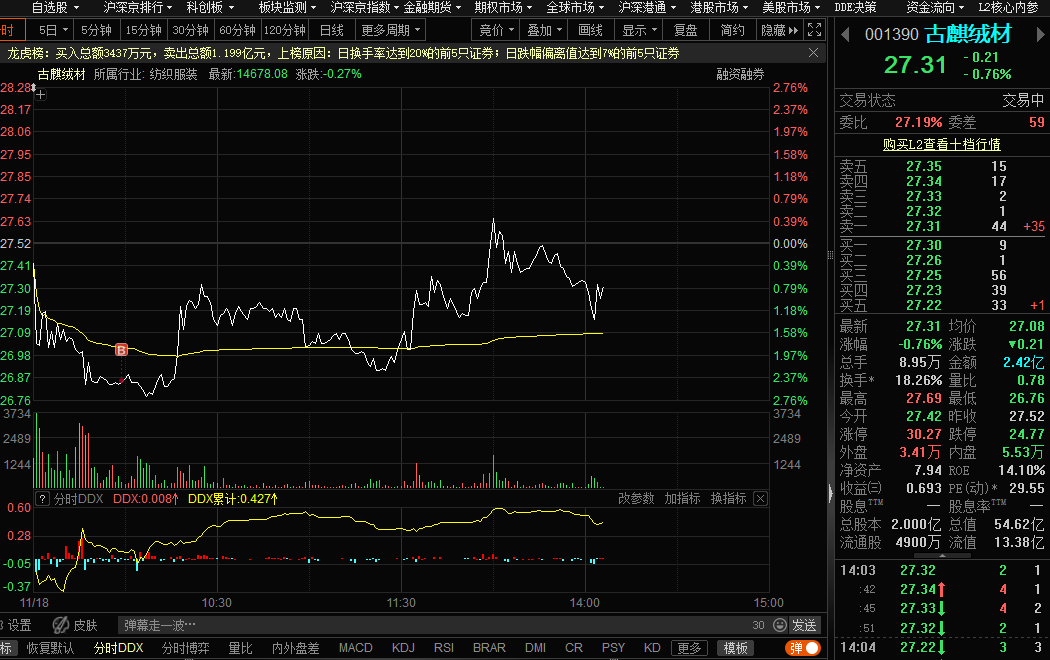Click the red B buy marker on chart
1050x660 pixels.
121,349
